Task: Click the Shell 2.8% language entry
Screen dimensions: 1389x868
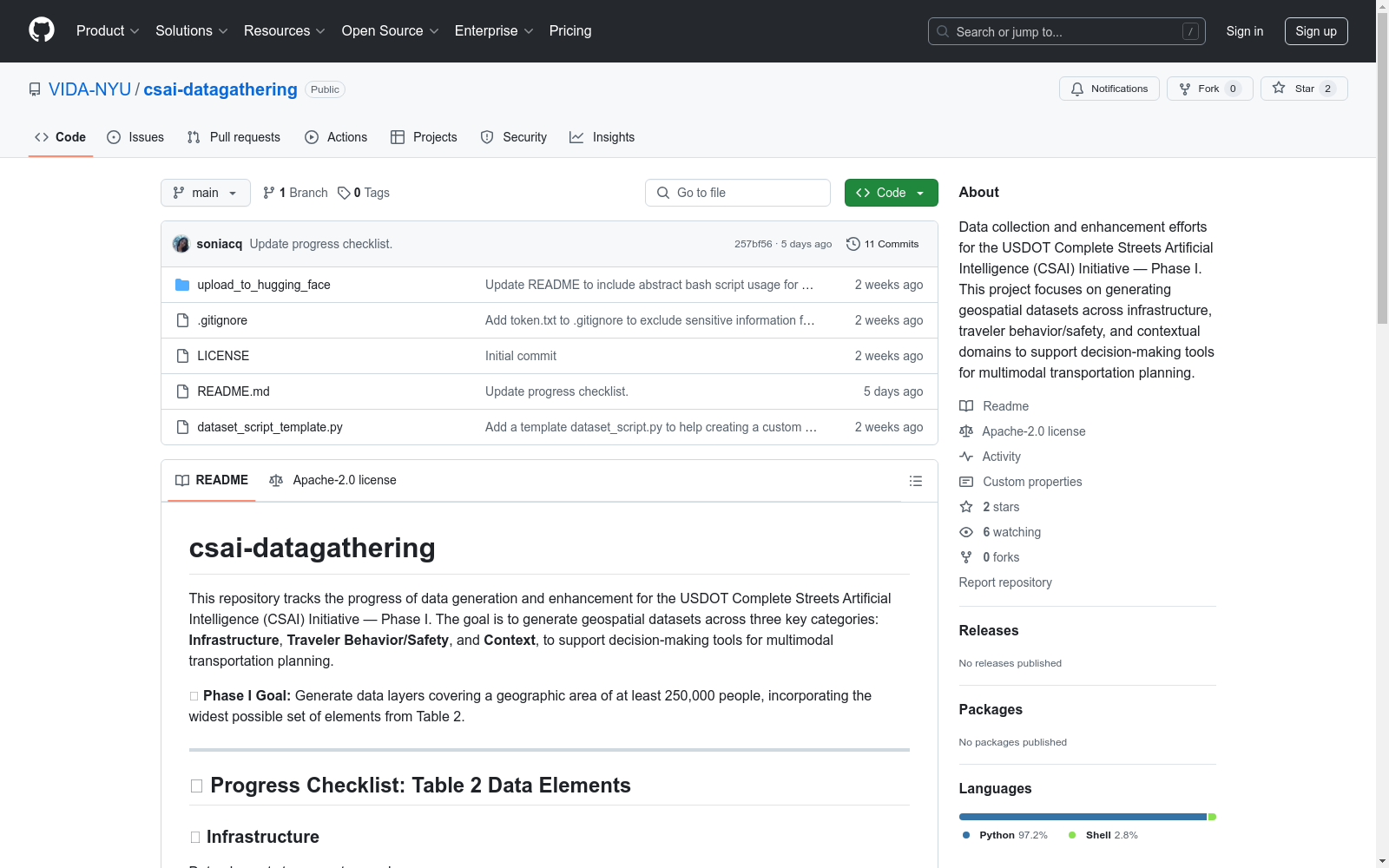Action: coord(1103,835)
